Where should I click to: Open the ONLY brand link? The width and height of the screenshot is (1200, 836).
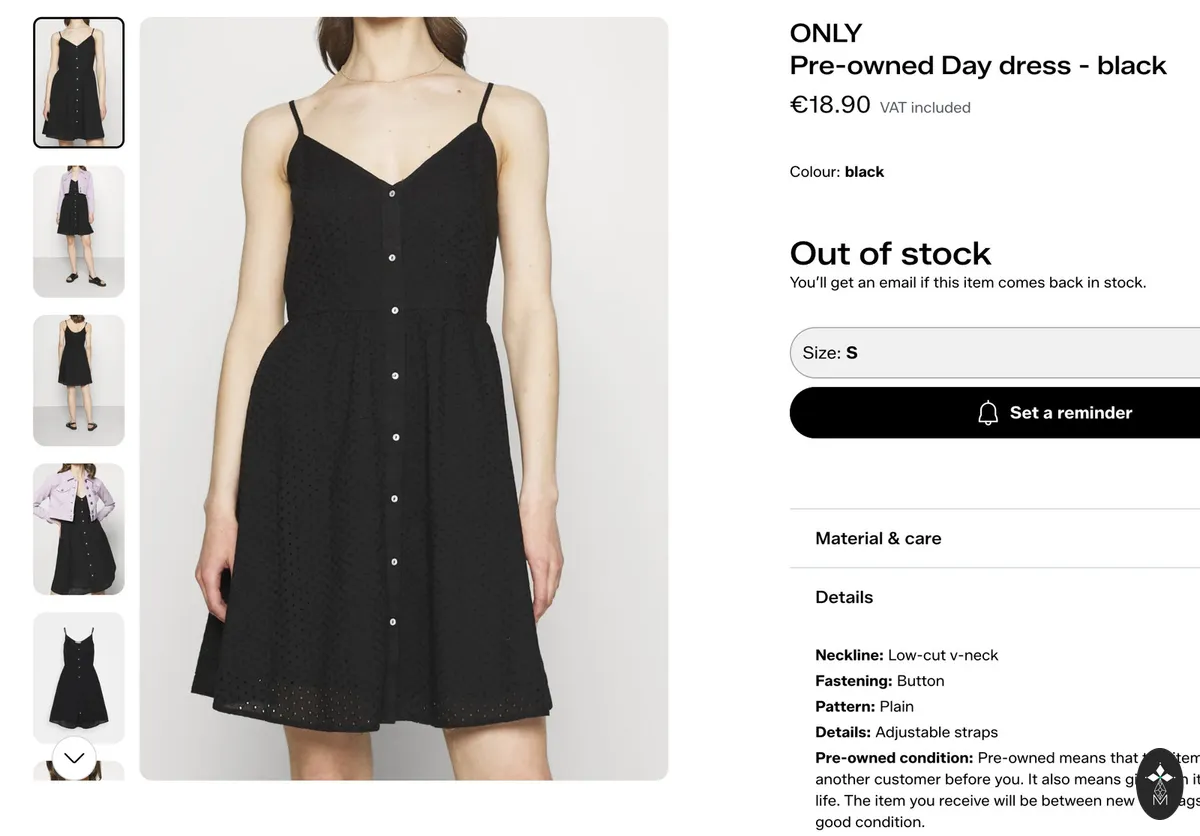point(826,33)
